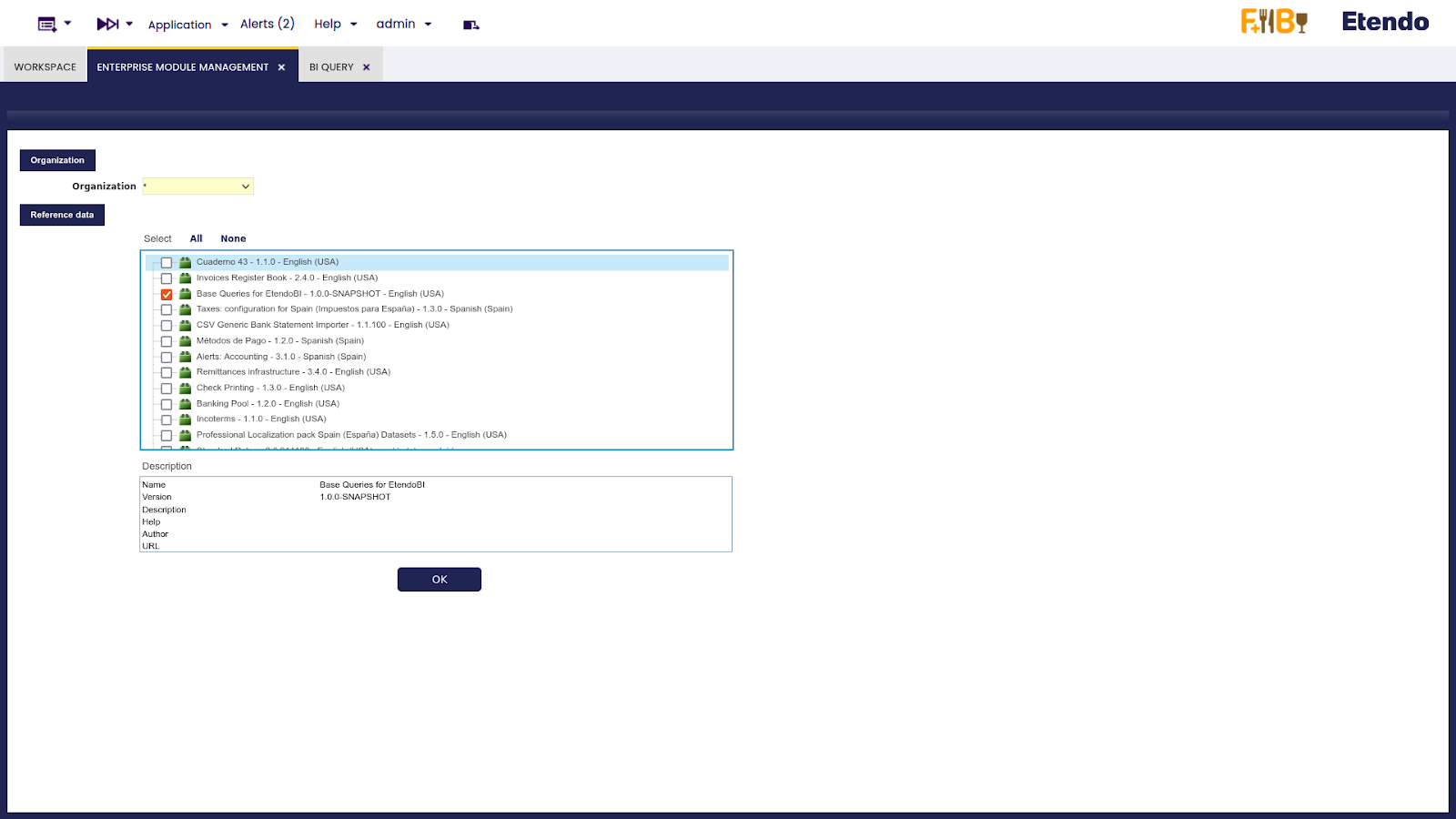Click module icon for Alerts: Accounting

point(185,357)
